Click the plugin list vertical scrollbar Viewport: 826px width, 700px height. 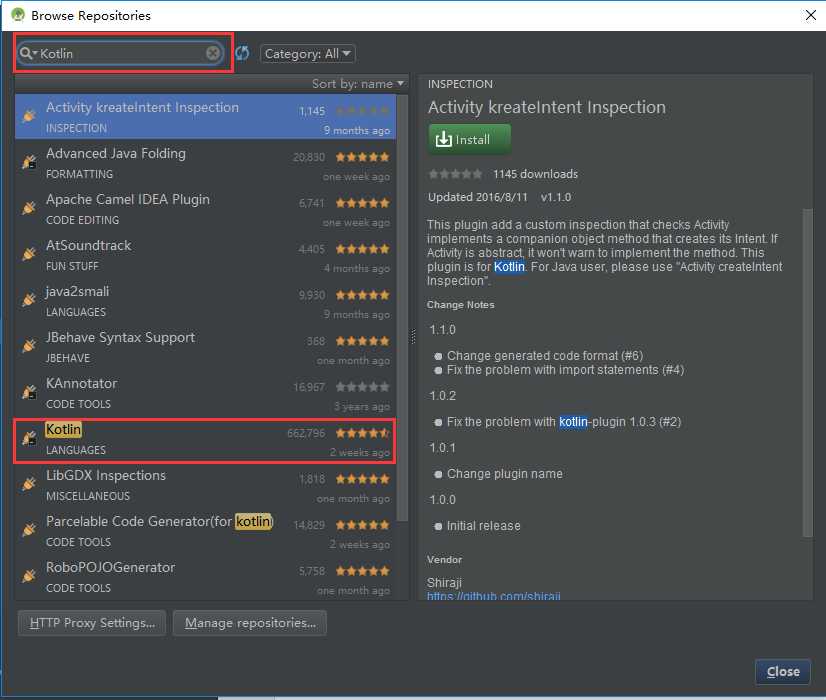point(402,308)
